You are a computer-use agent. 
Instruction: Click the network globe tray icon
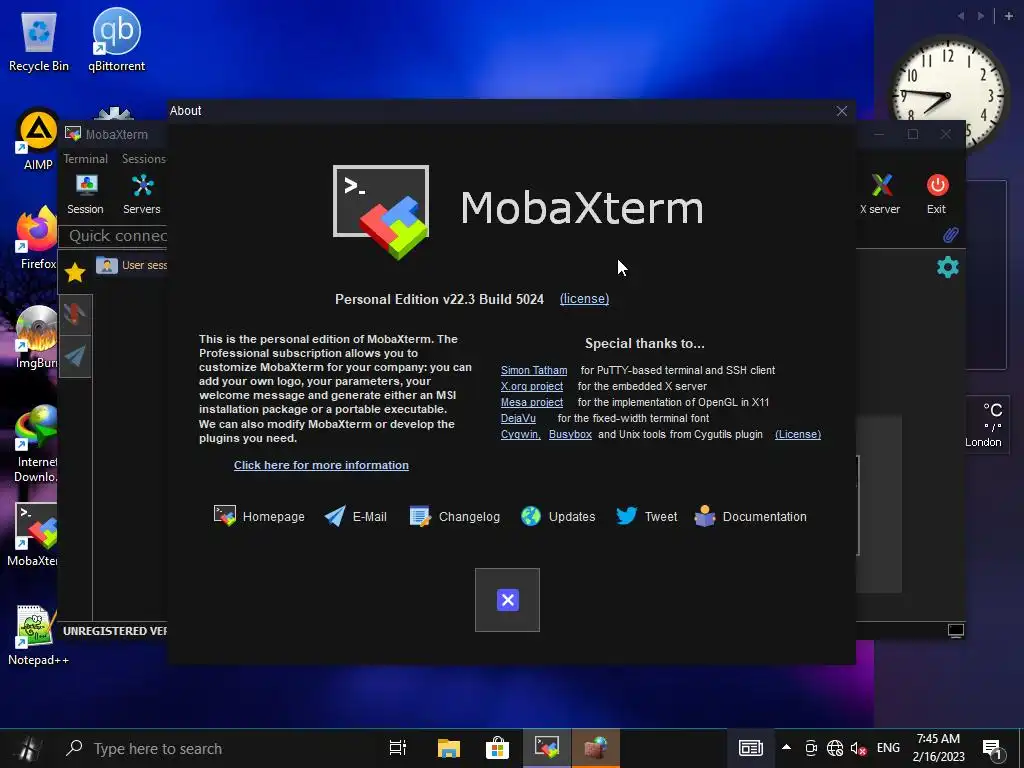[835, 748]
